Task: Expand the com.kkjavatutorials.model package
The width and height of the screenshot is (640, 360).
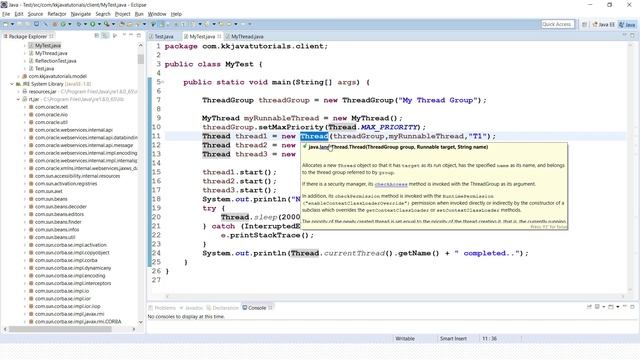Action: (18, 76)
